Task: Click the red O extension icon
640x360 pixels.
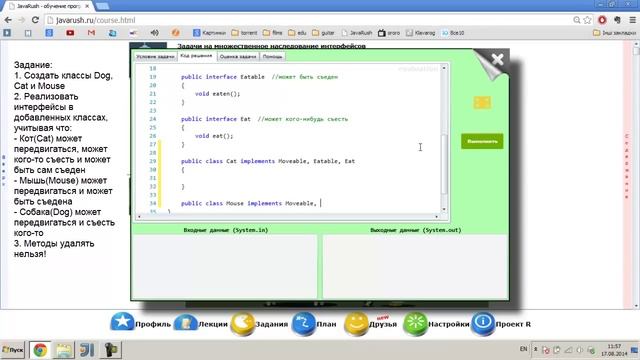Action: click(x=602, y=20)
